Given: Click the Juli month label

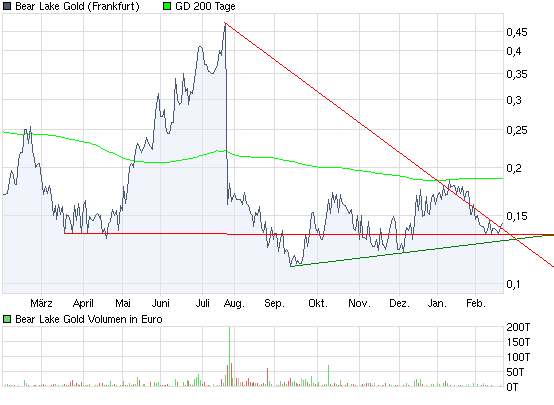Looking at the screenshot, I should pyautogui.click(x=202, y=303).
